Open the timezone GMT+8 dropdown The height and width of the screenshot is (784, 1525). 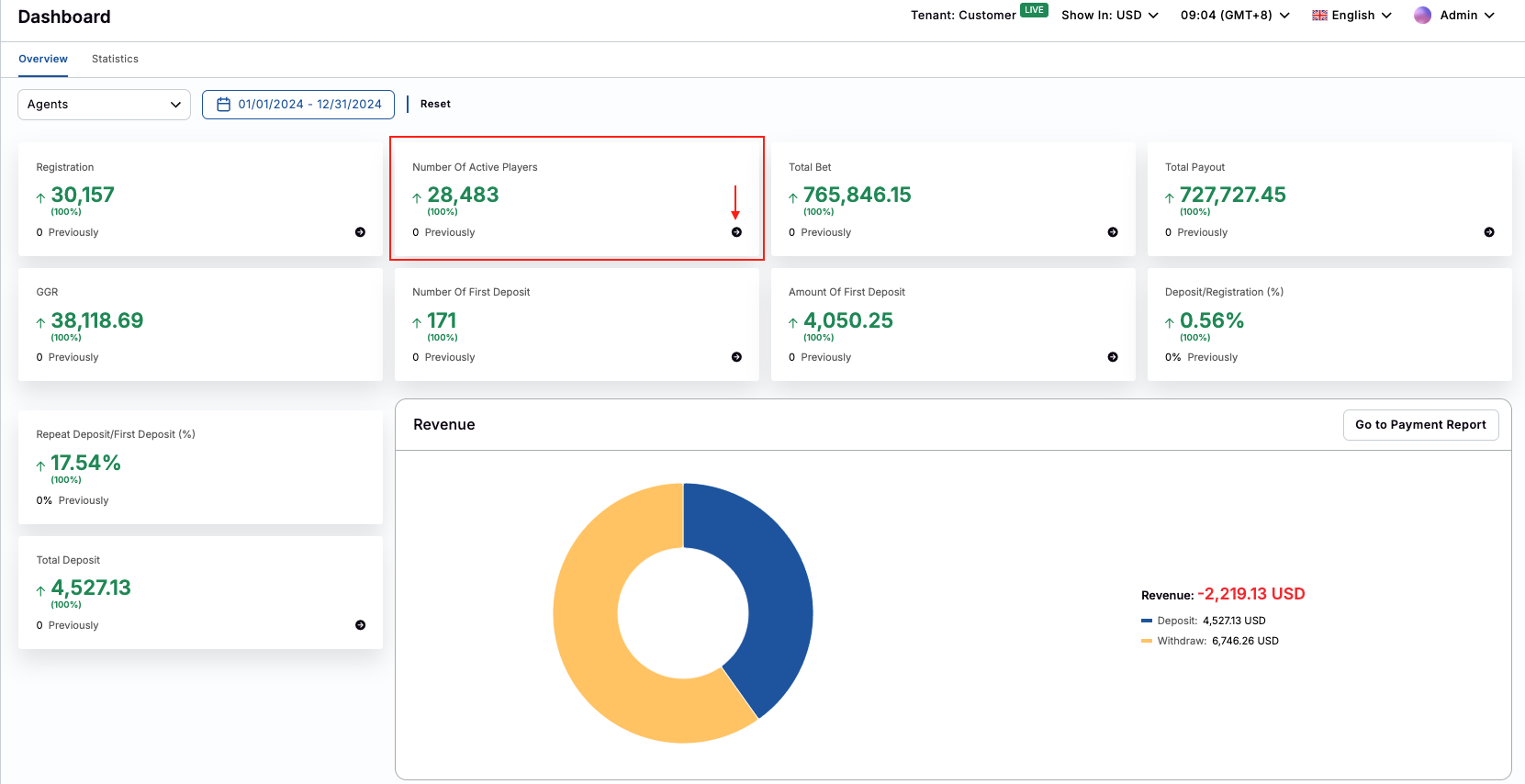[x=1234, y=16]
